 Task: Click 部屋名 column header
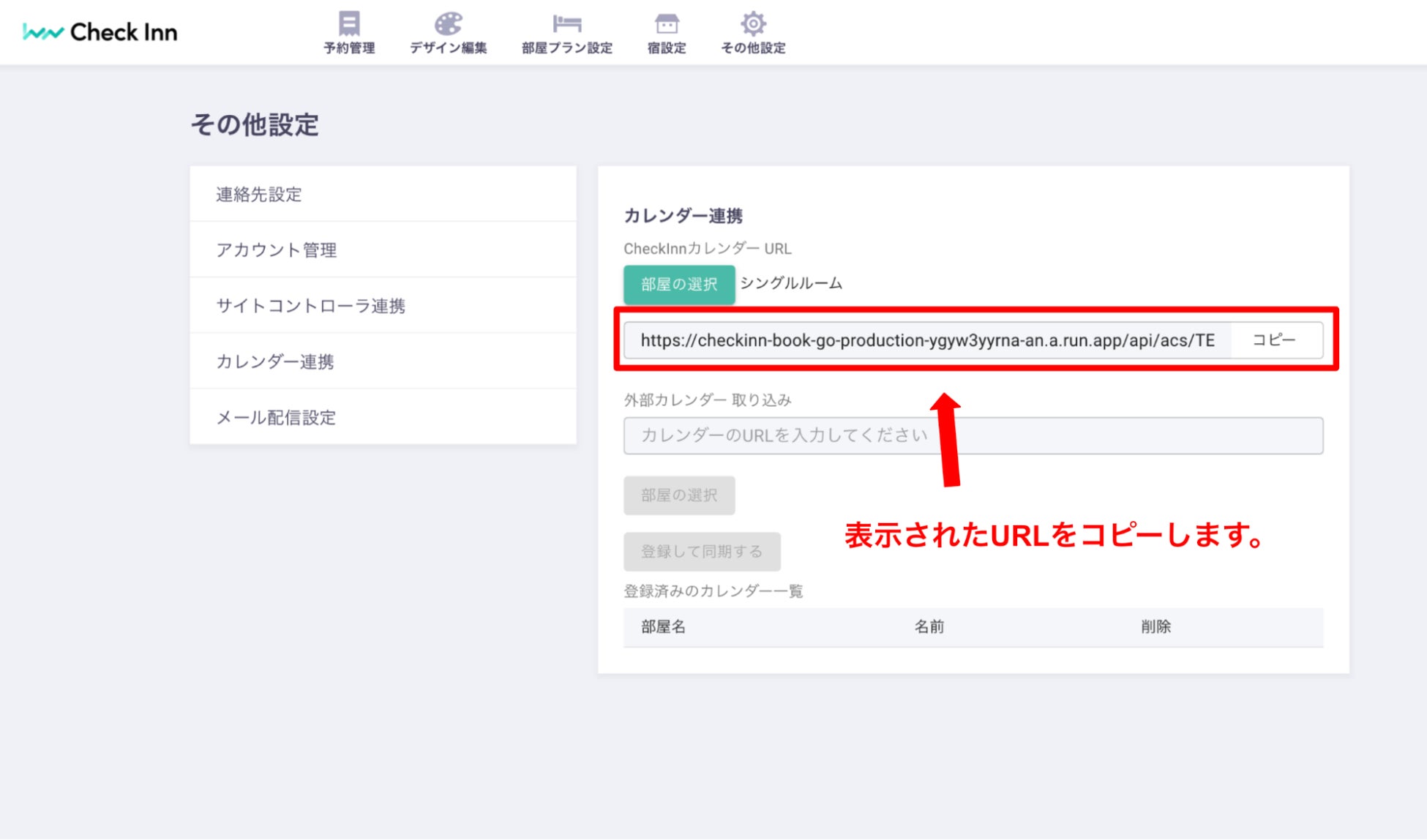[663, 627]
